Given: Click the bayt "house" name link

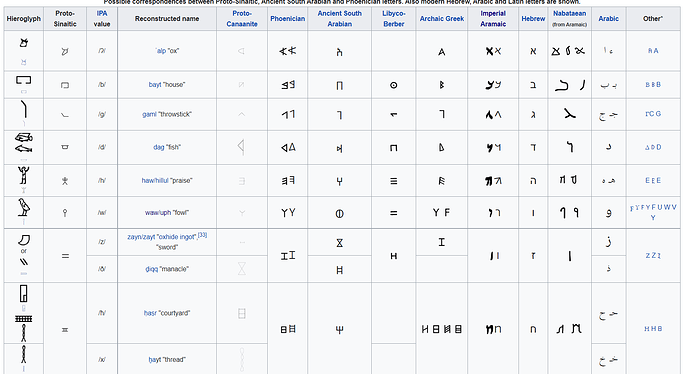Looking at the screenshot, I should 167,84.
